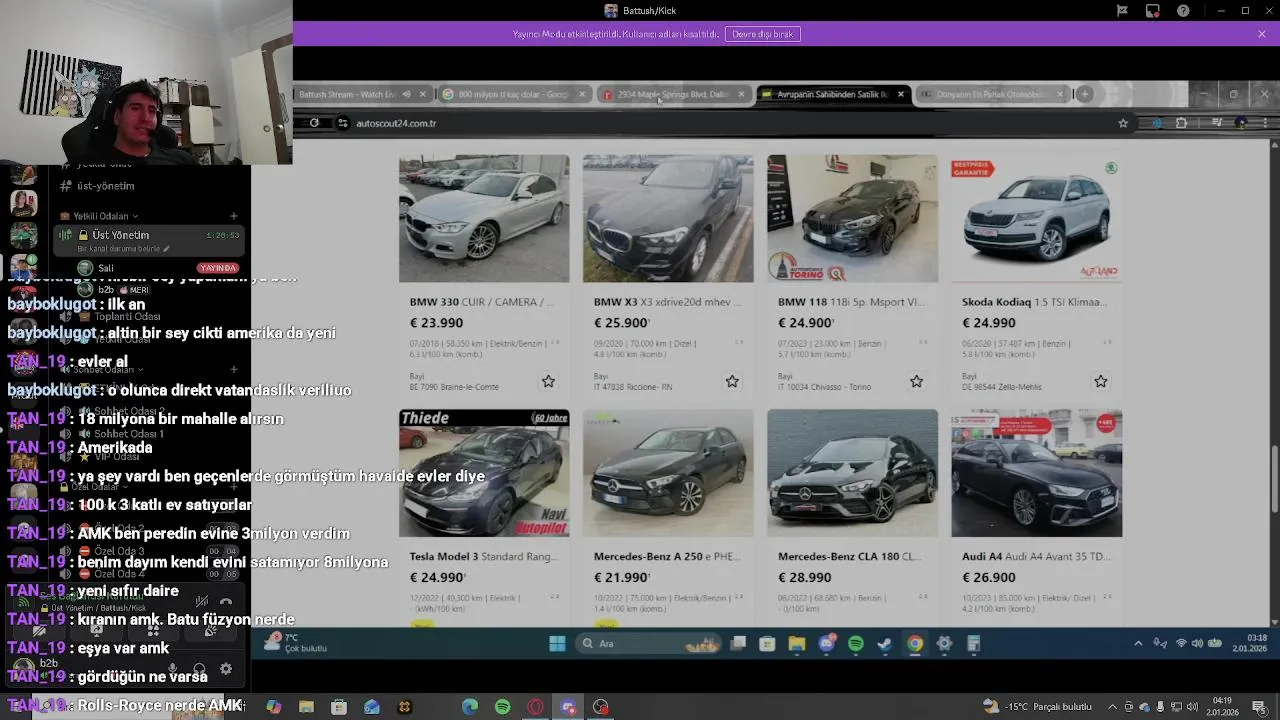The image size is (1280, 720).
Task: Click the CLA 180 price € 28.990
Action: (805, 578)
